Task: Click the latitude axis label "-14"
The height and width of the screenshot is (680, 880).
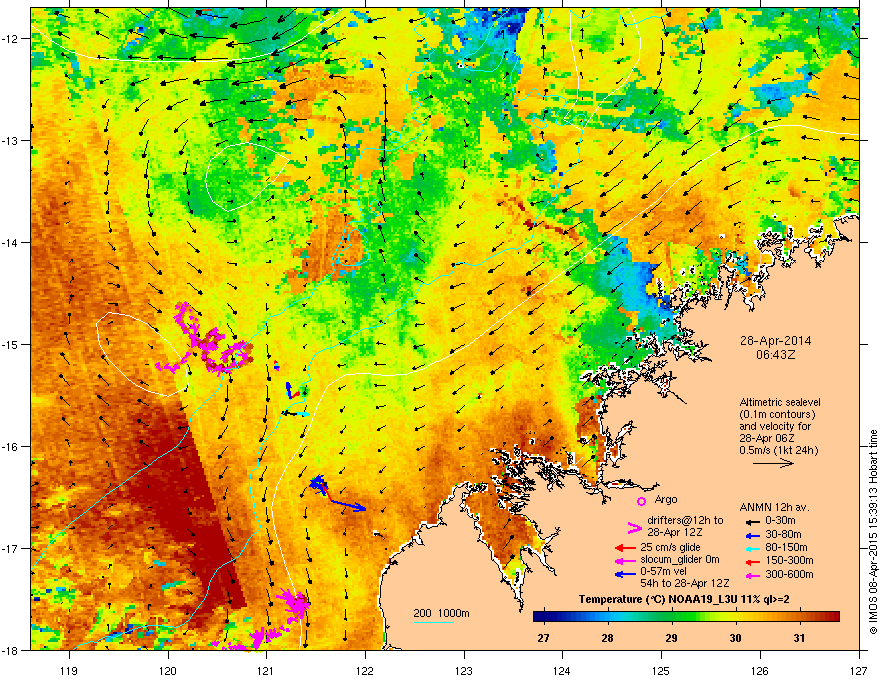Action: [x=10, y=243]
